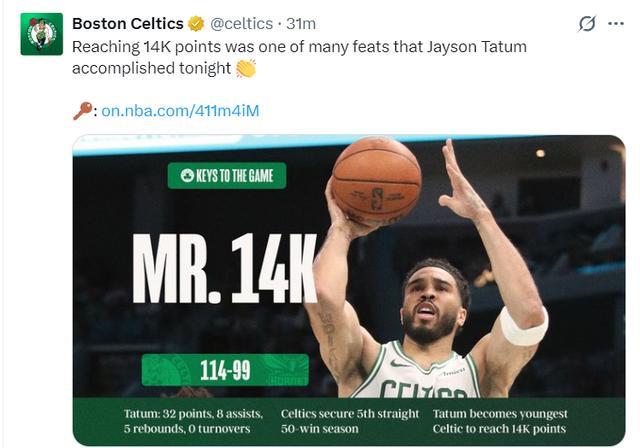Click the tweet text about 14K points
640x448 pixels.
300,47
